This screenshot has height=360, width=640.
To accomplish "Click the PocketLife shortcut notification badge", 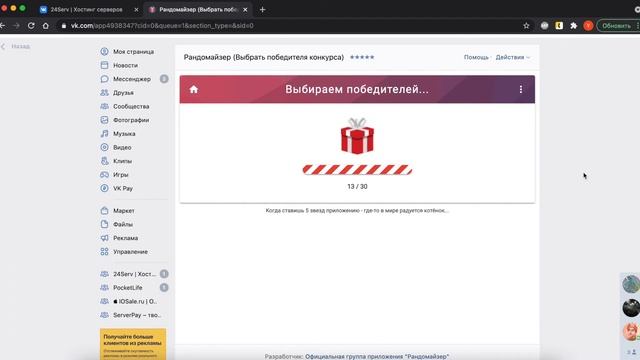I will click(x=164, y=288).
